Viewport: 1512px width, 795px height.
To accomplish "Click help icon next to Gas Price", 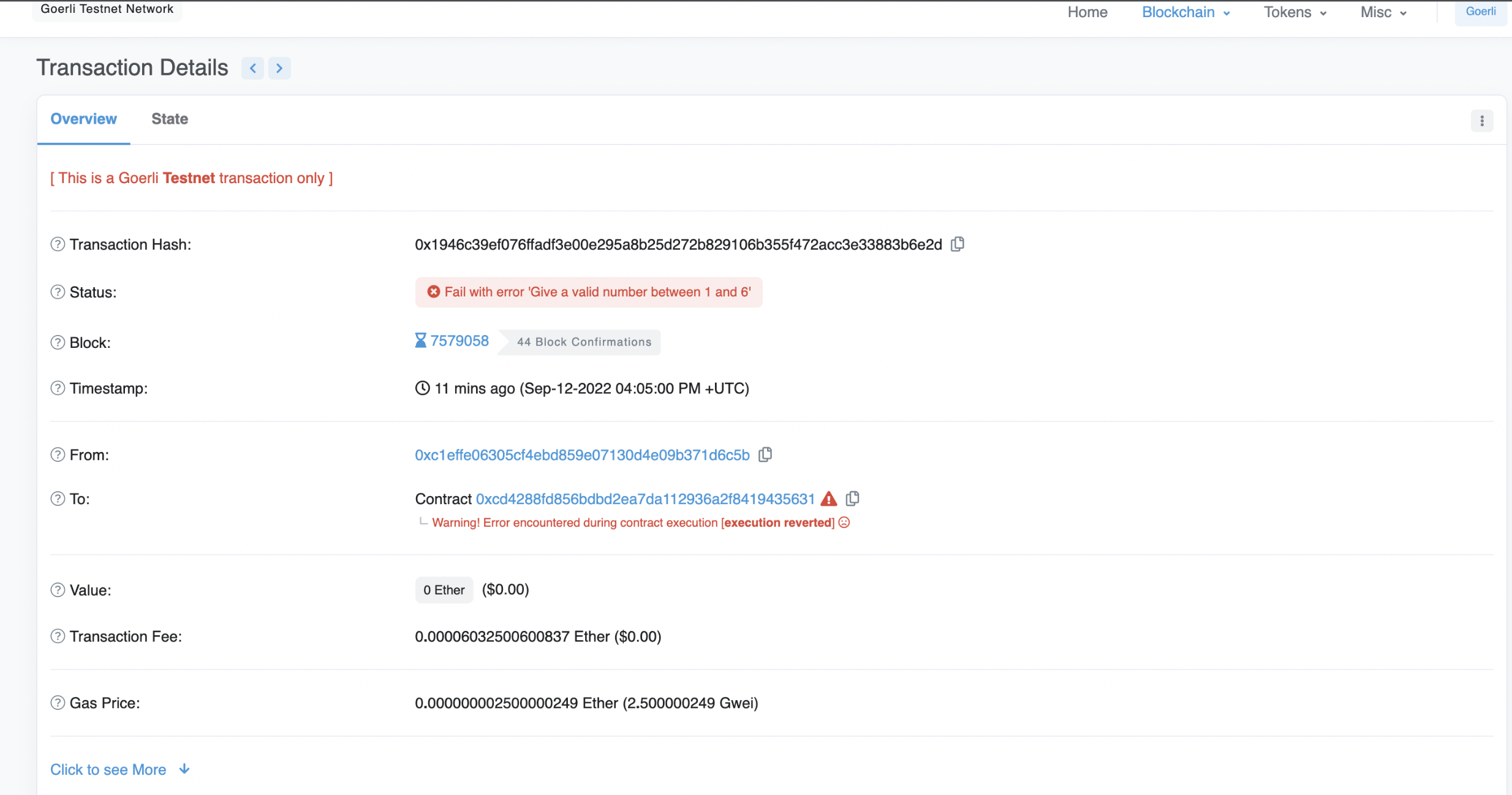I will pos(58,703).
